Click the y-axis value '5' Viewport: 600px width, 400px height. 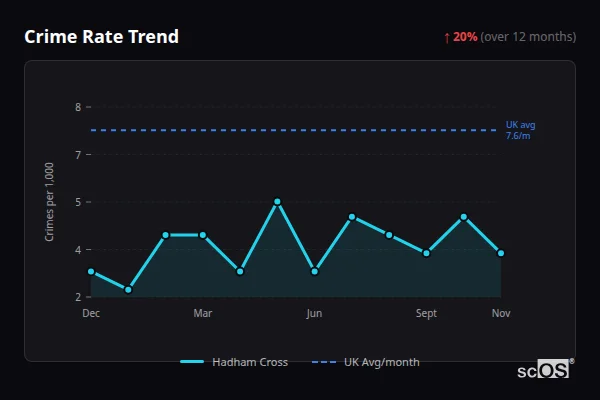coord(78,202)
